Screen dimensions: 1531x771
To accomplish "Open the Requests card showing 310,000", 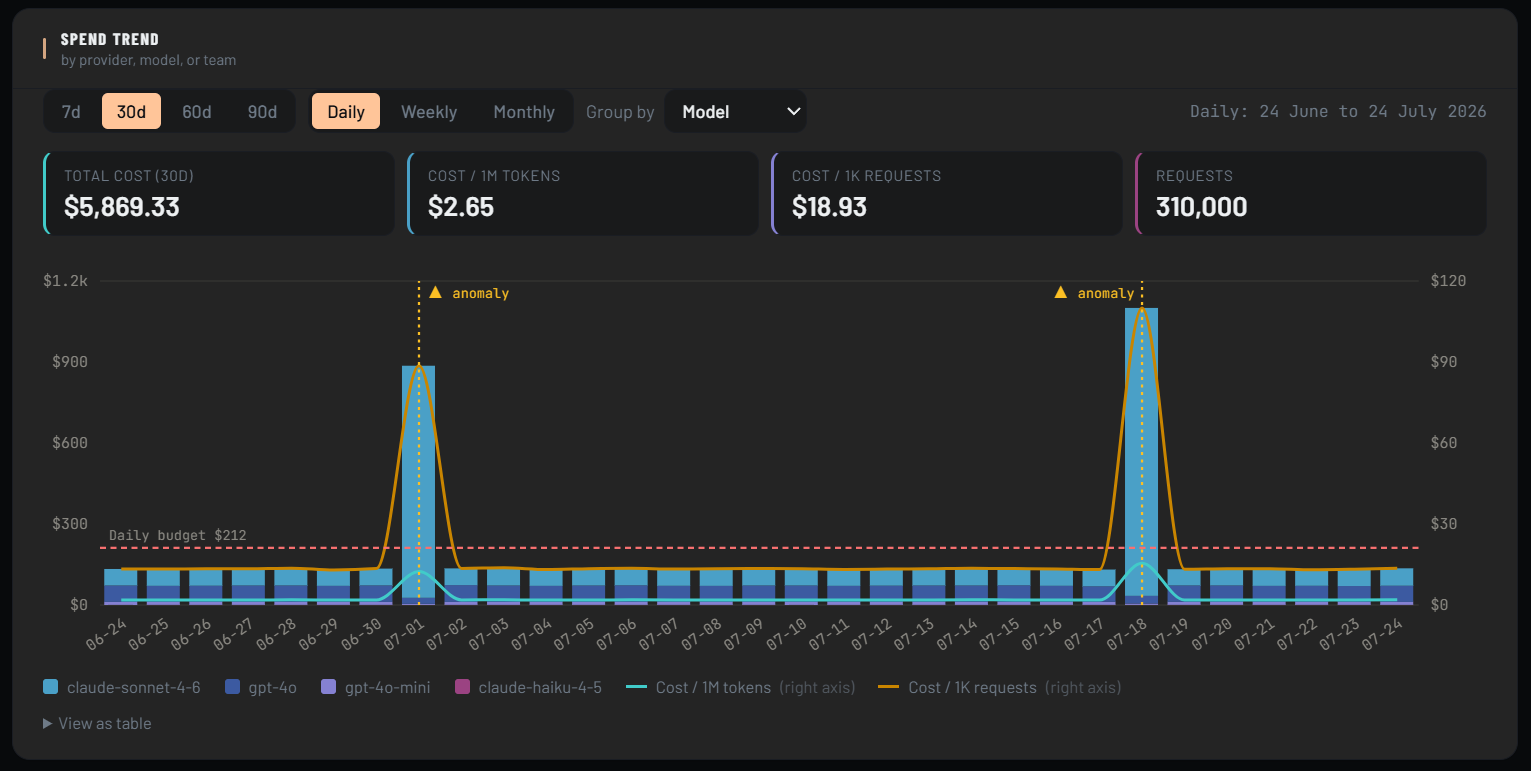I will [1311, 193].
